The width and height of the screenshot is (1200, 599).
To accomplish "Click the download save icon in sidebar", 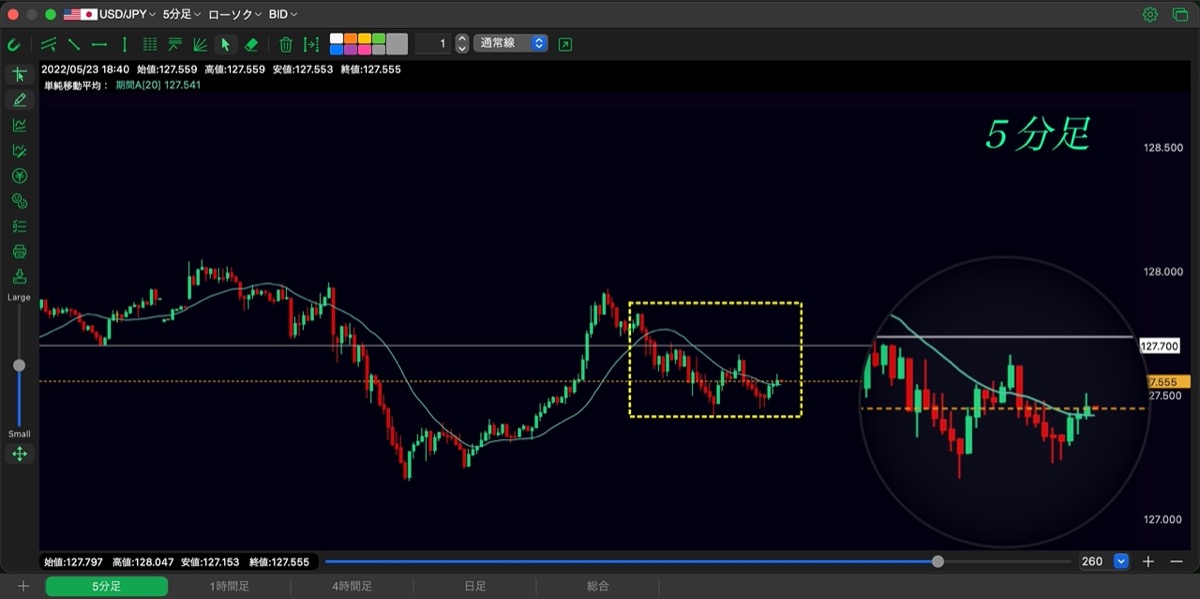I will 19,276.
